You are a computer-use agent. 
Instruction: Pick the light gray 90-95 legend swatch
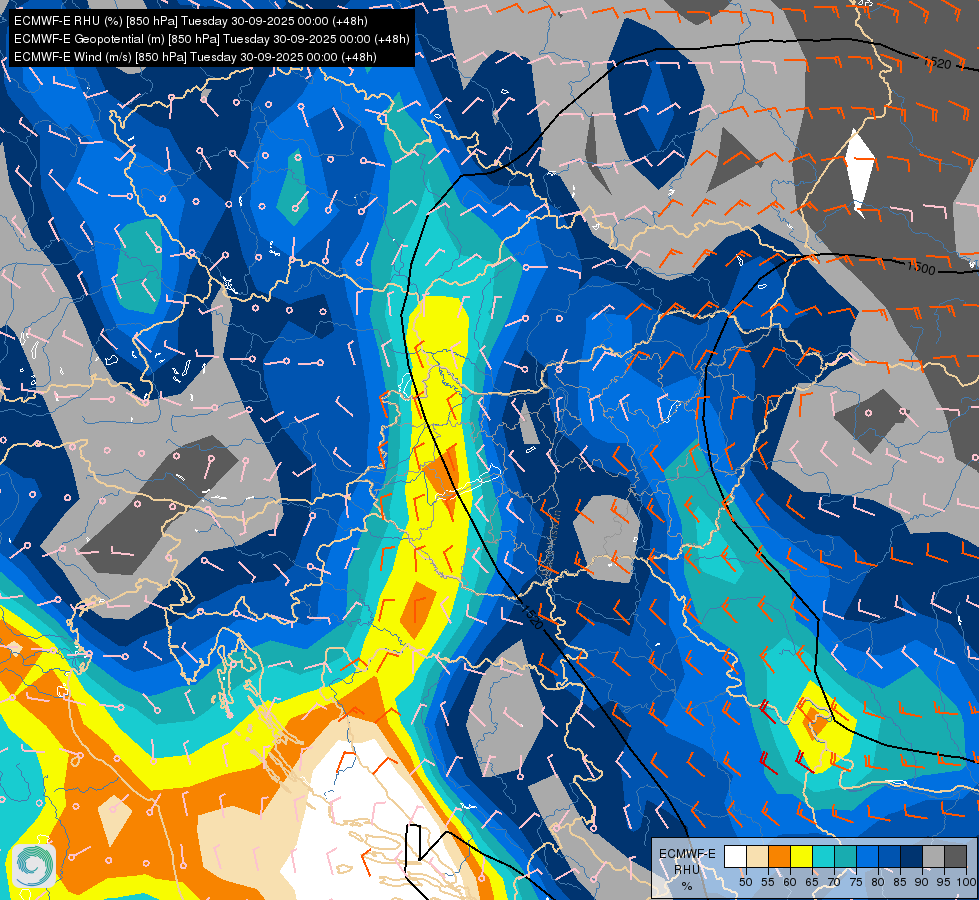tap(933, 856)
